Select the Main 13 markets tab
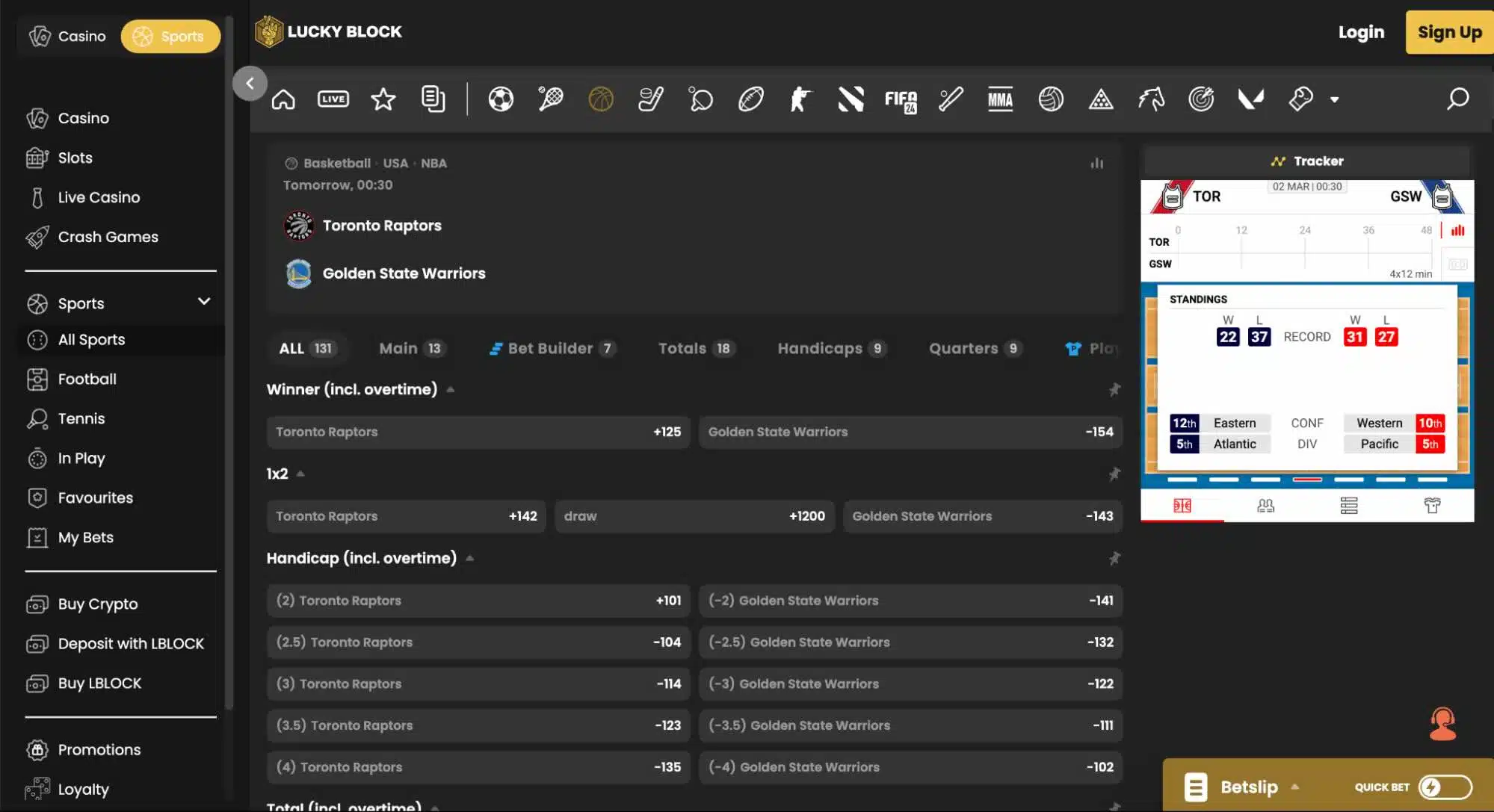Screen dimensions: 1494x812 [x=412, y=348]
